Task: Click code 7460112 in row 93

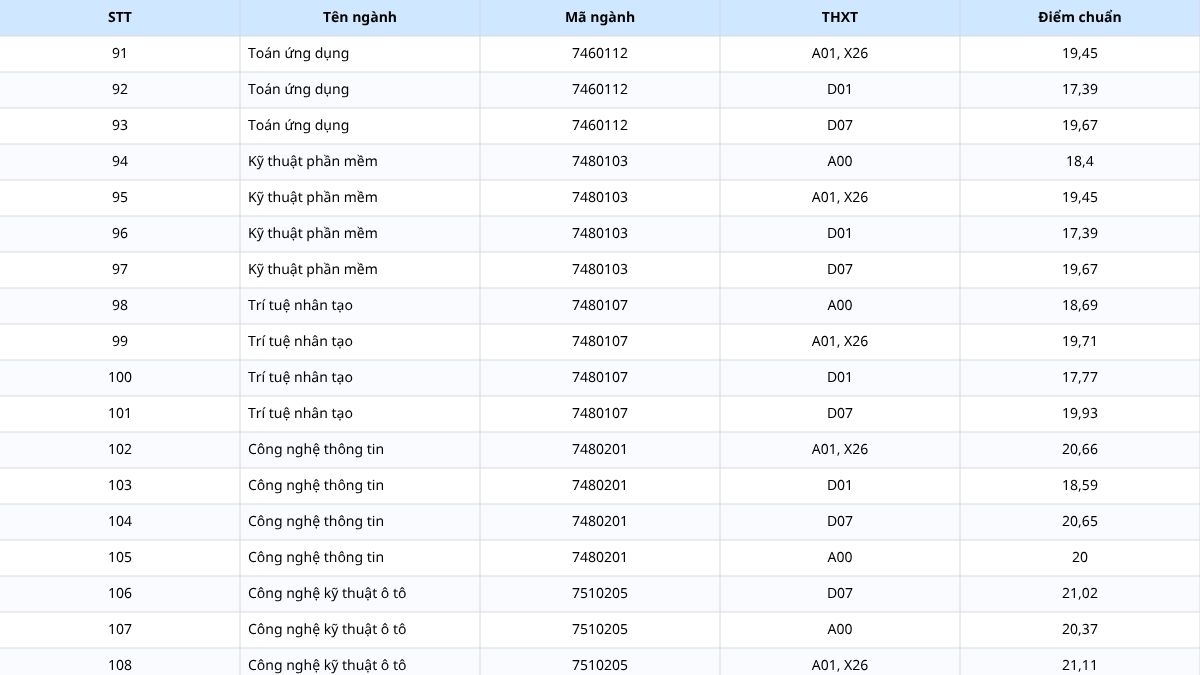Action: [x=600, y=125]
